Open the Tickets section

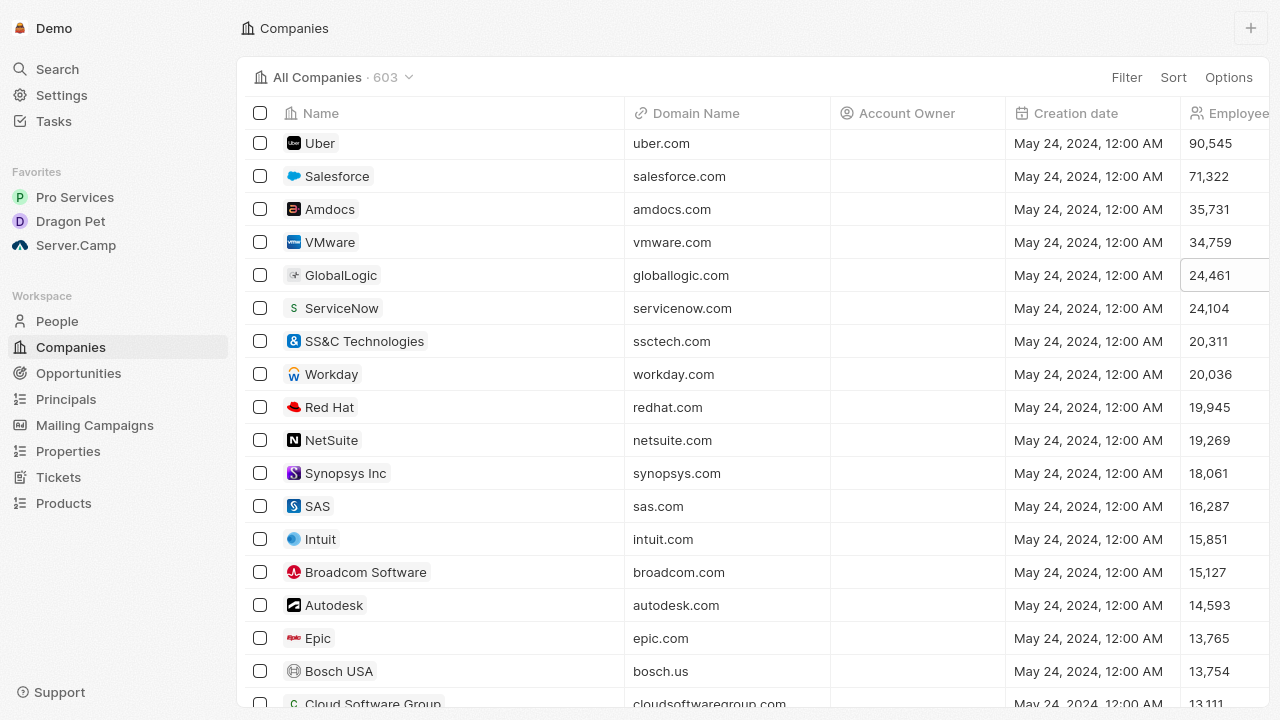click(x=118, y=477)
